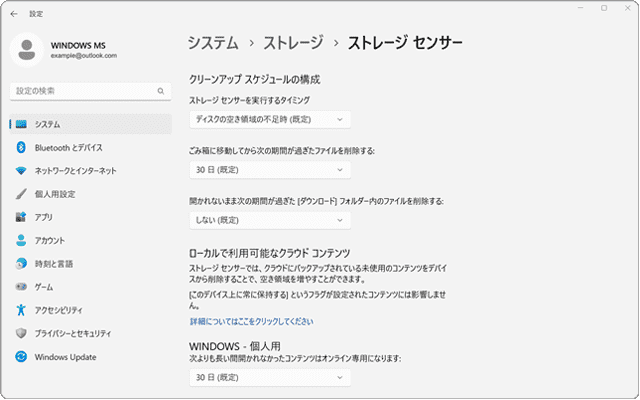640x400 pixels.
Task: Open プライバシーとセキュリティ settings
Action: 91,333
